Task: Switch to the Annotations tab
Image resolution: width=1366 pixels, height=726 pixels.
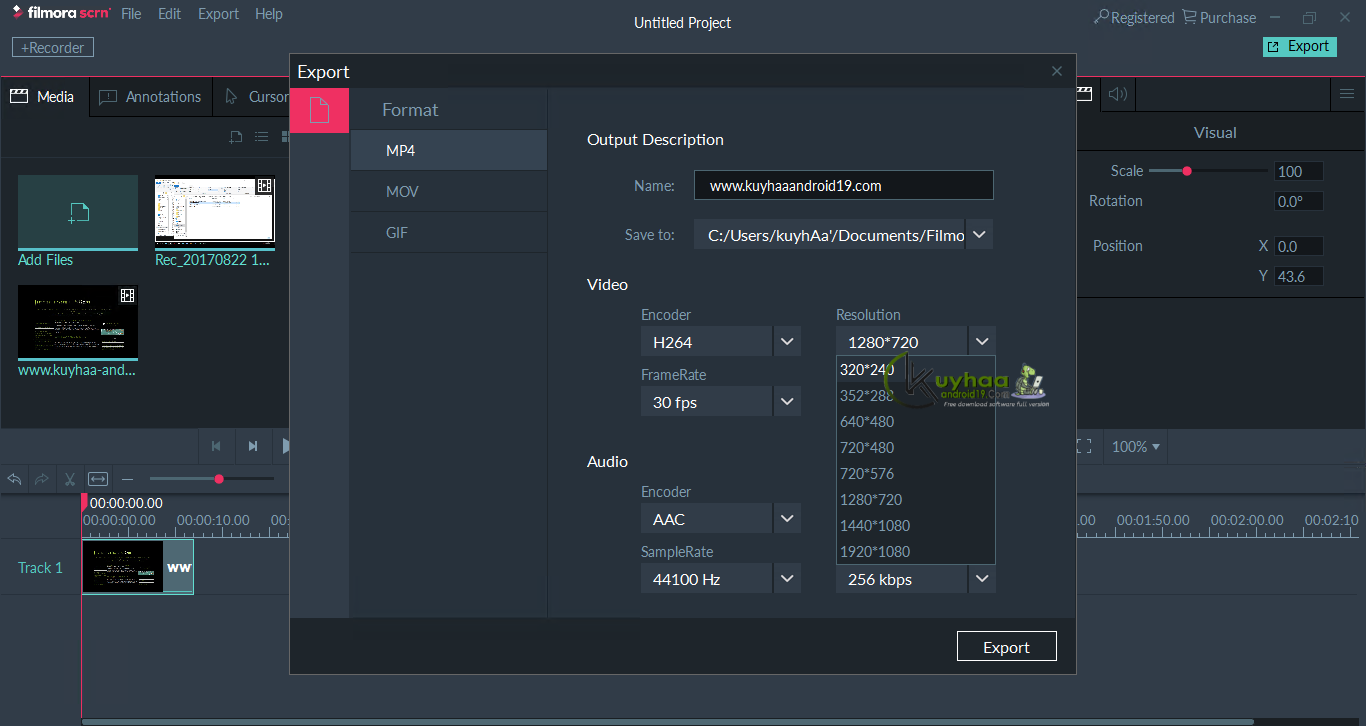Action: (151, 96)
